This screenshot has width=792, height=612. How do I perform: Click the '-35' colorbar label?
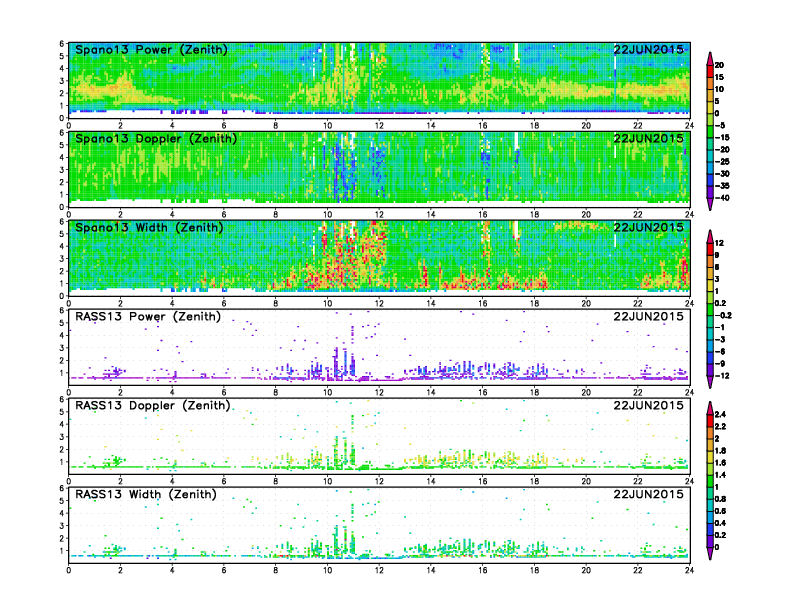click(722, 186)
